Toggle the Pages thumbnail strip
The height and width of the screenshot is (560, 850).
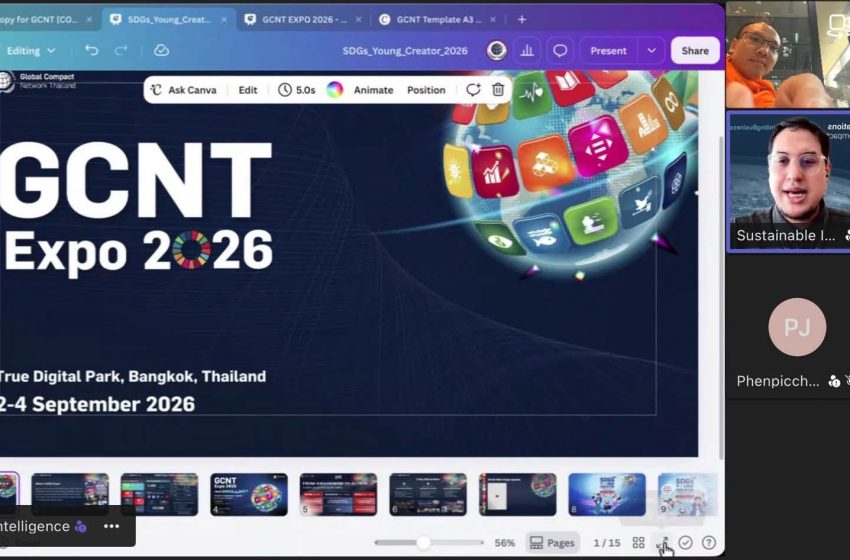(552, 543)
